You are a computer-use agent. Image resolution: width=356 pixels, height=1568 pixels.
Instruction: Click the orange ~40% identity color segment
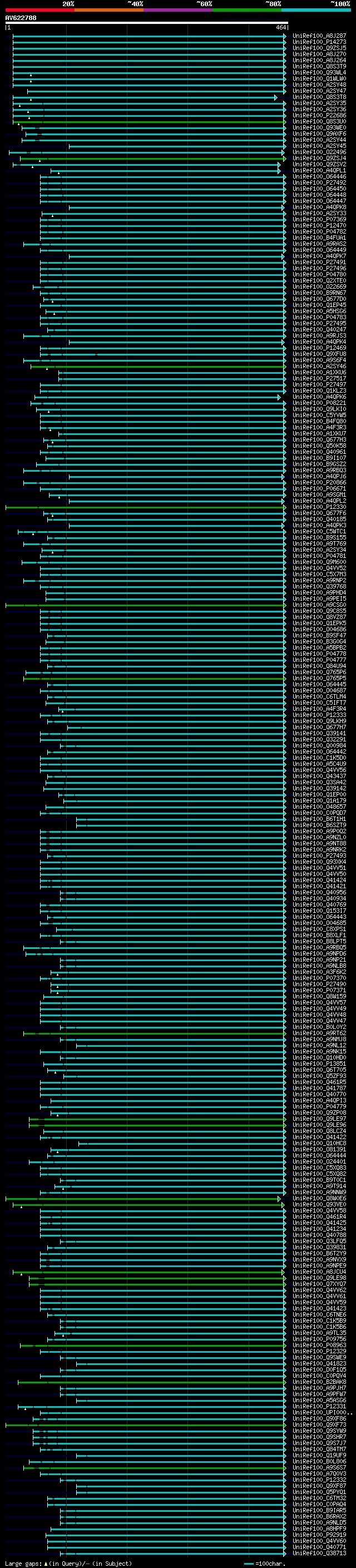(x=109, y=10)
